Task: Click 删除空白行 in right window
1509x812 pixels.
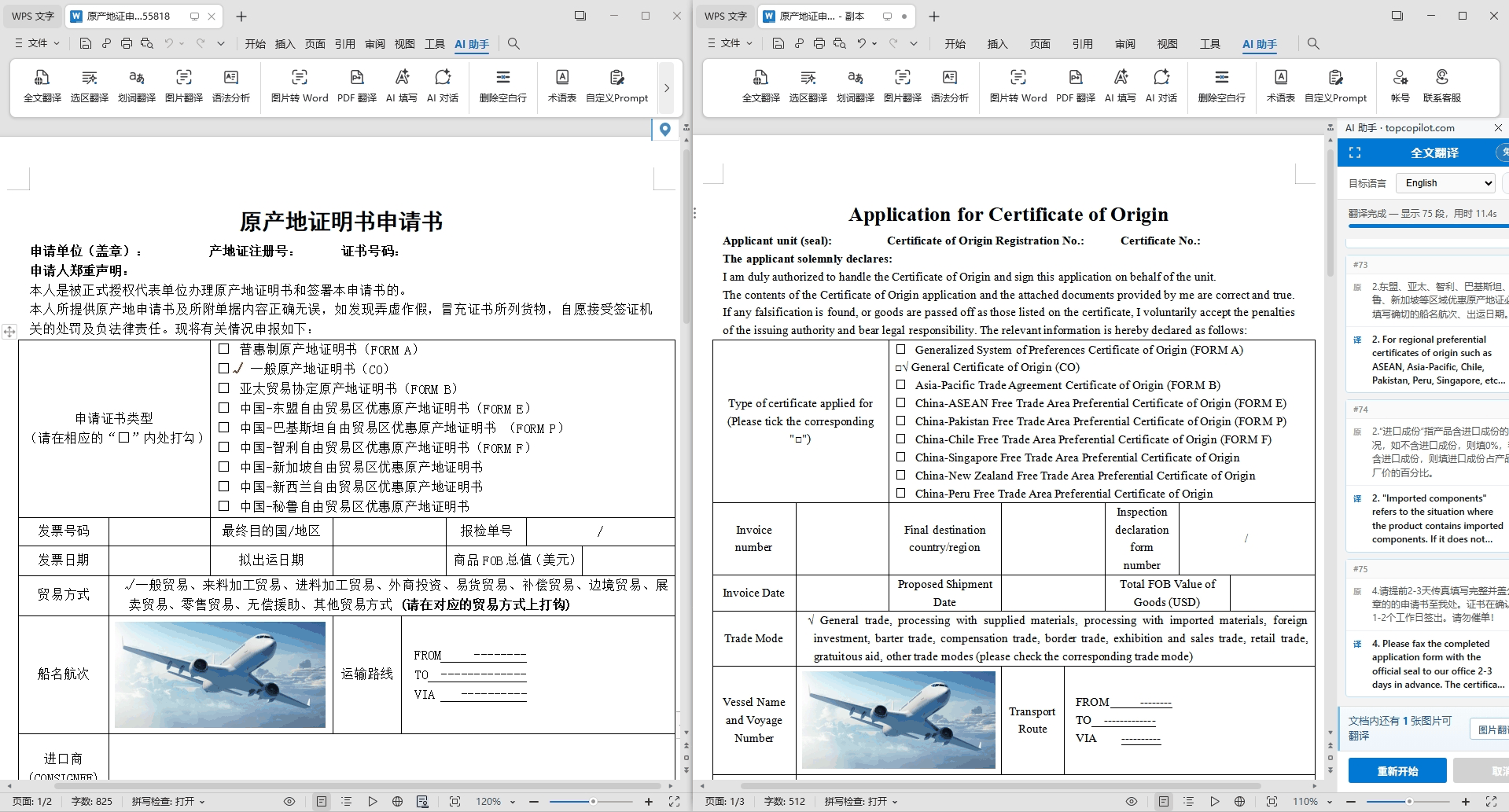Action: point(1222,86)
